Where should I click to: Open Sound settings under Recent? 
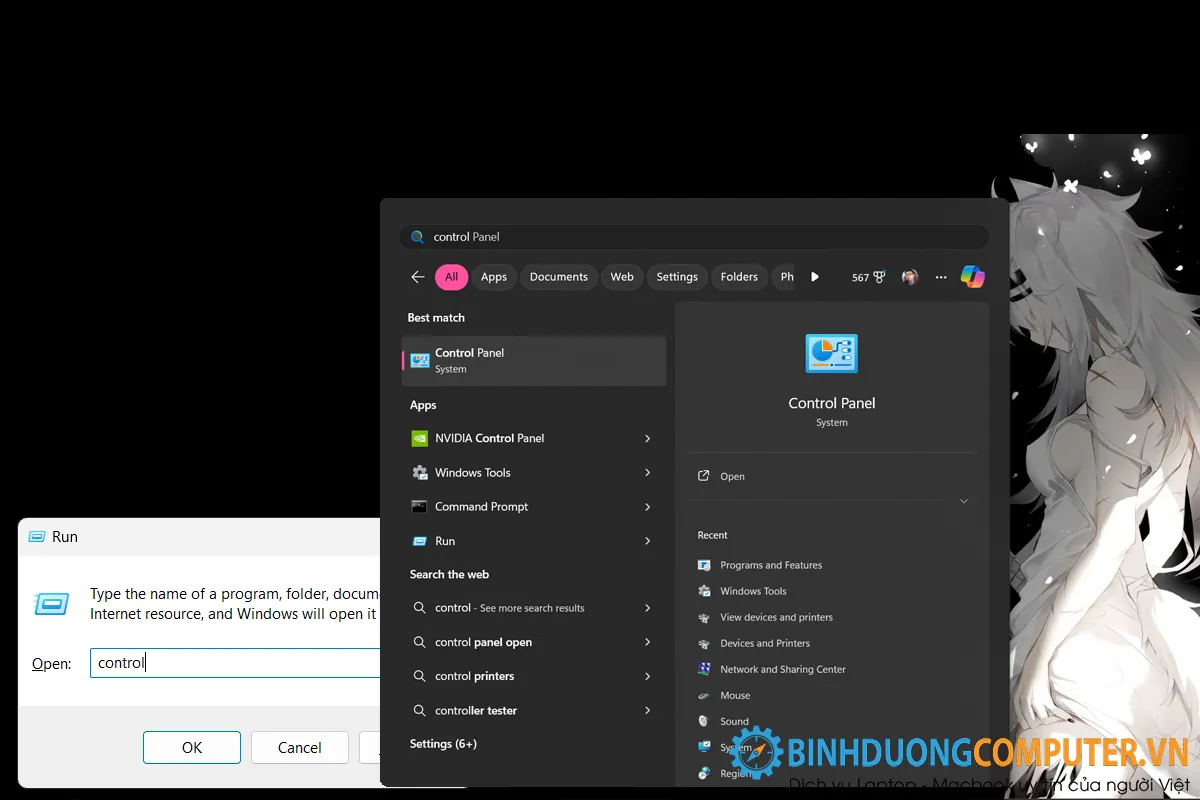click(x=733, y=720)
